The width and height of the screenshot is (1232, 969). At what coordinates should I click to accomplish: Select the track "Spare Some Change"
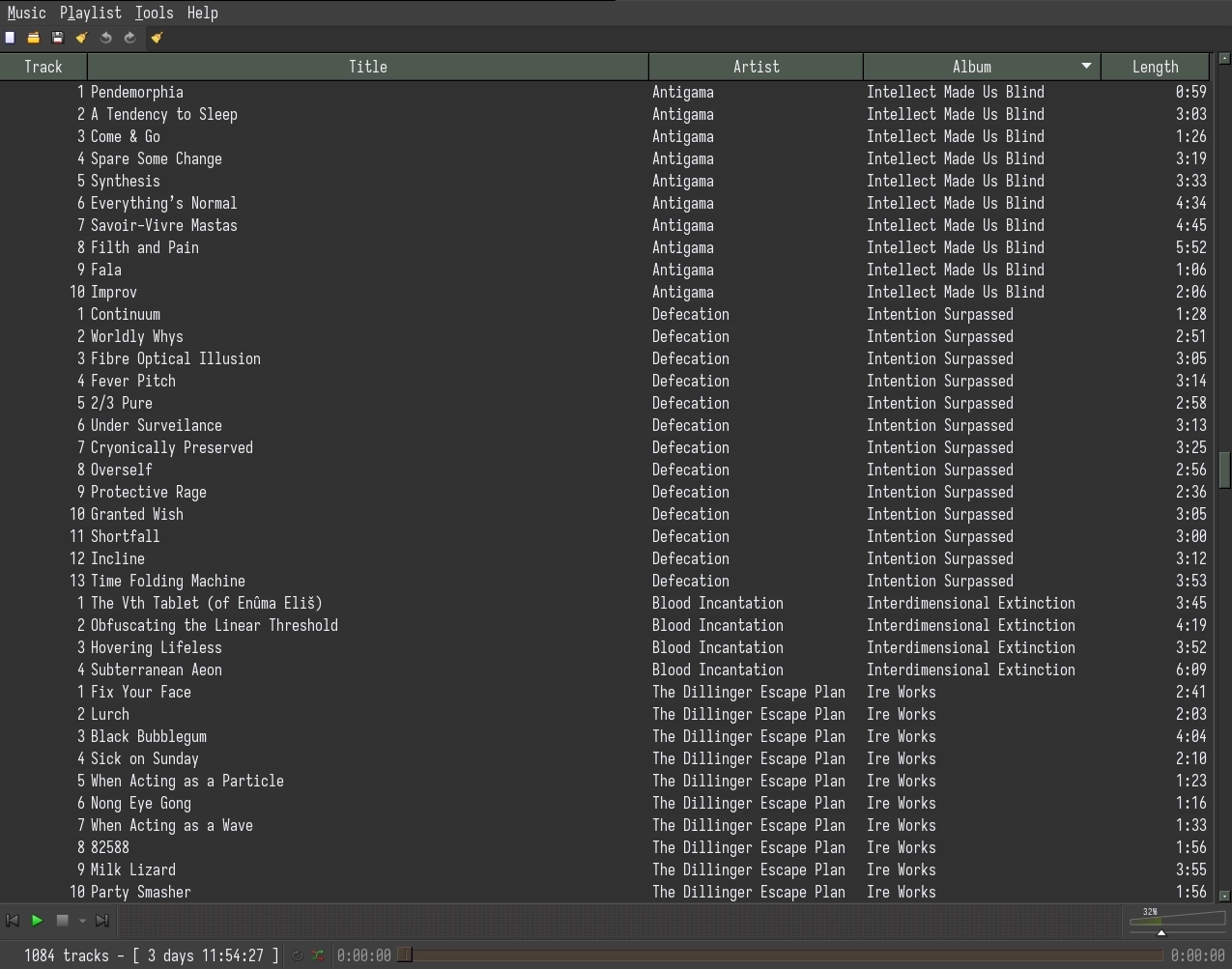pyautogui.click(x=605, y=158)
